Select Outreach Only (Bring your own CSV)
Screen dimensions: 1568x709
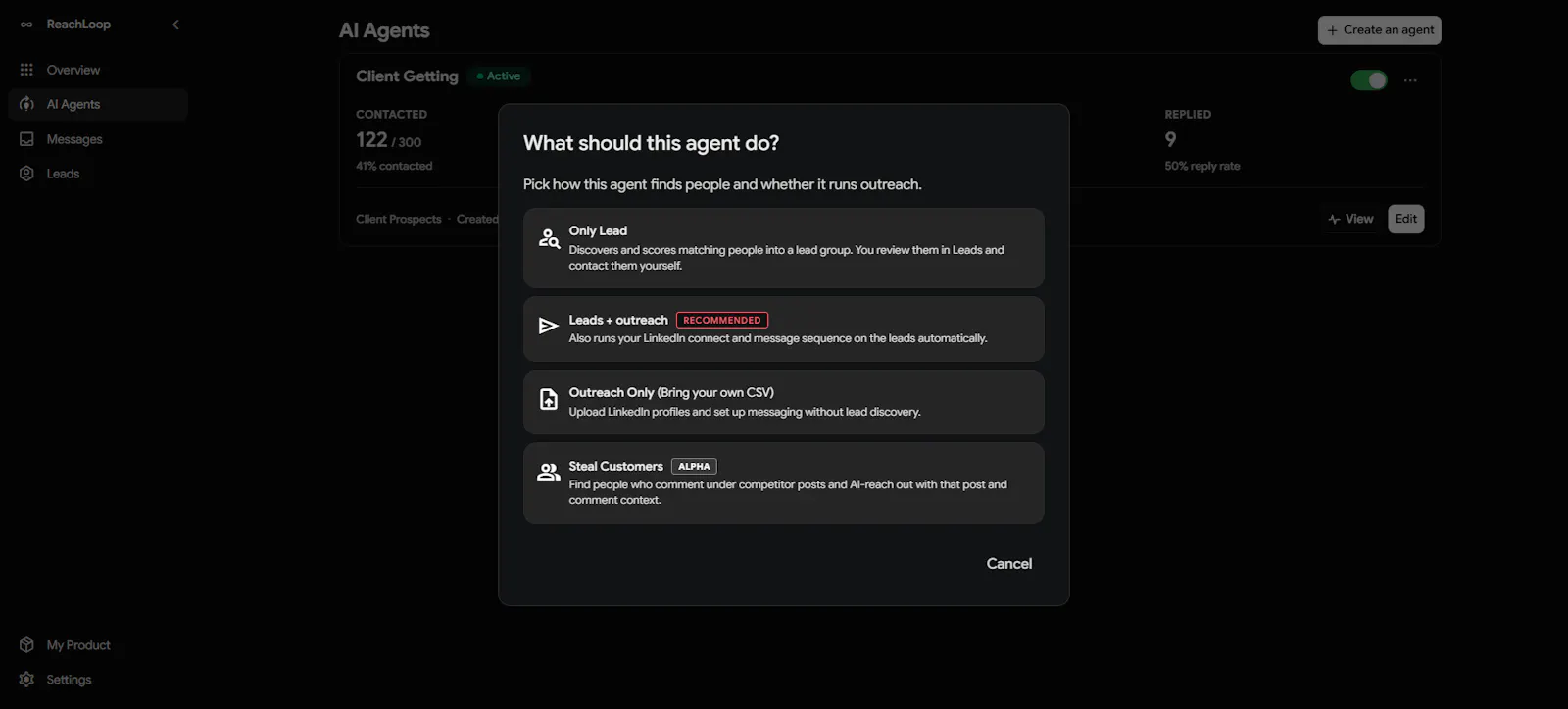[x=783, y=402]
